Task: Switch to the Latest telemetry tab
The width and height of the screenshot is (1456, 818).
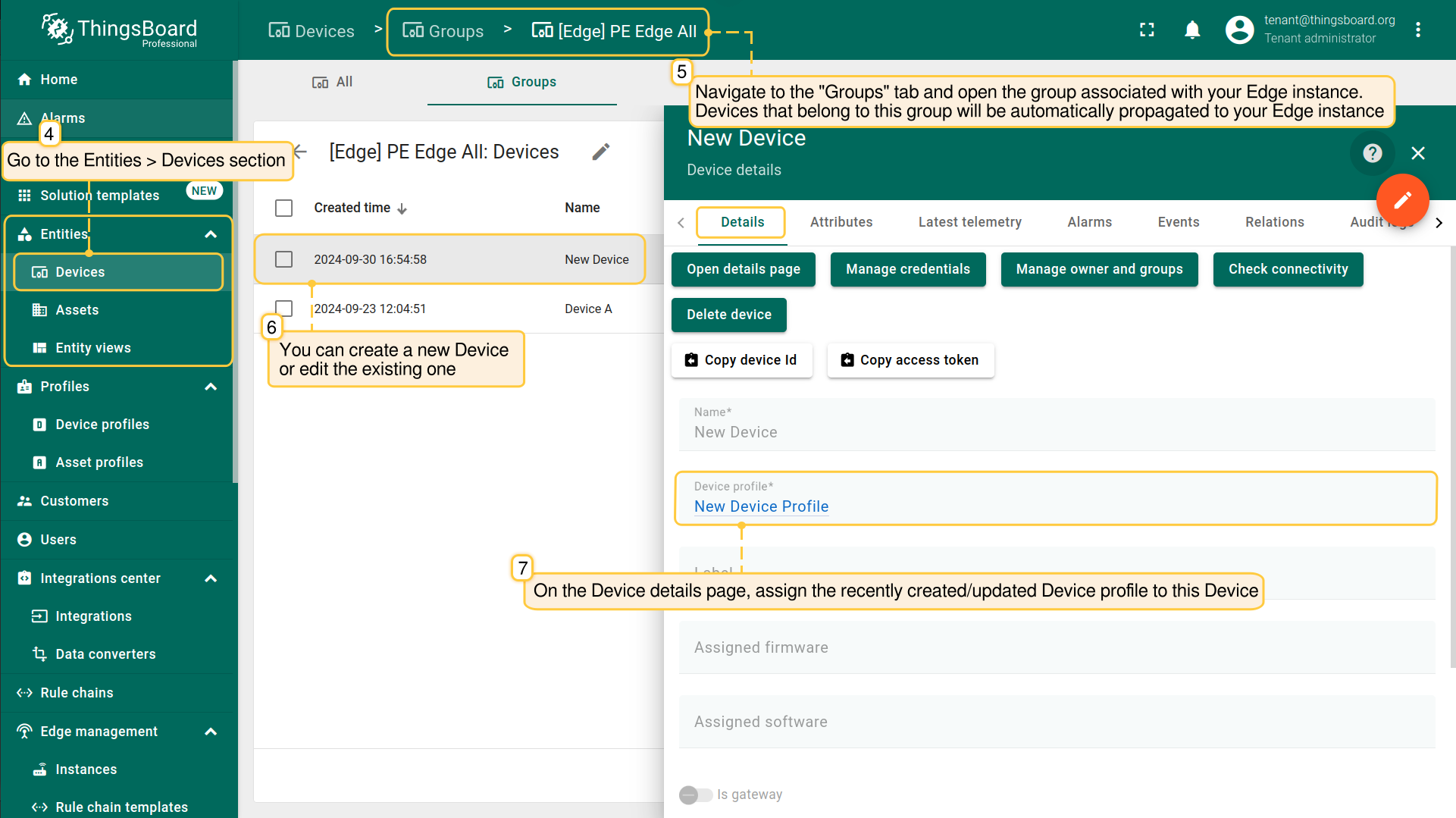Action: [969, 222]
